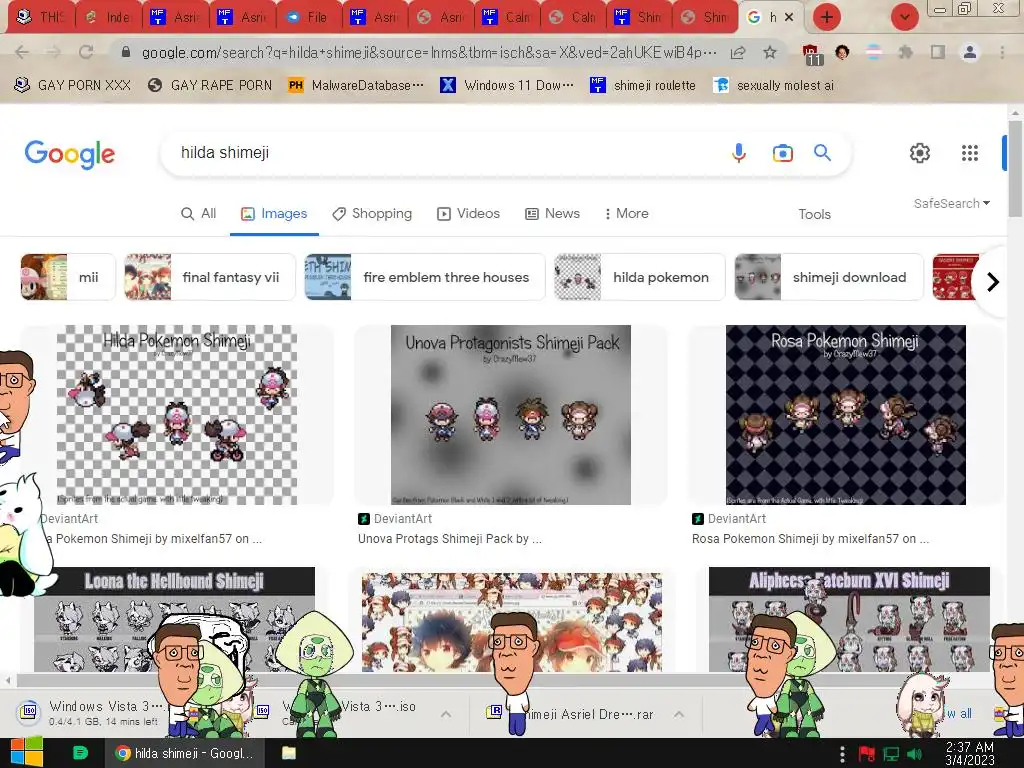Open Chrome three-dot menu
The height and width of the screenshot is (768, 1024).
tap(1002, 52)
